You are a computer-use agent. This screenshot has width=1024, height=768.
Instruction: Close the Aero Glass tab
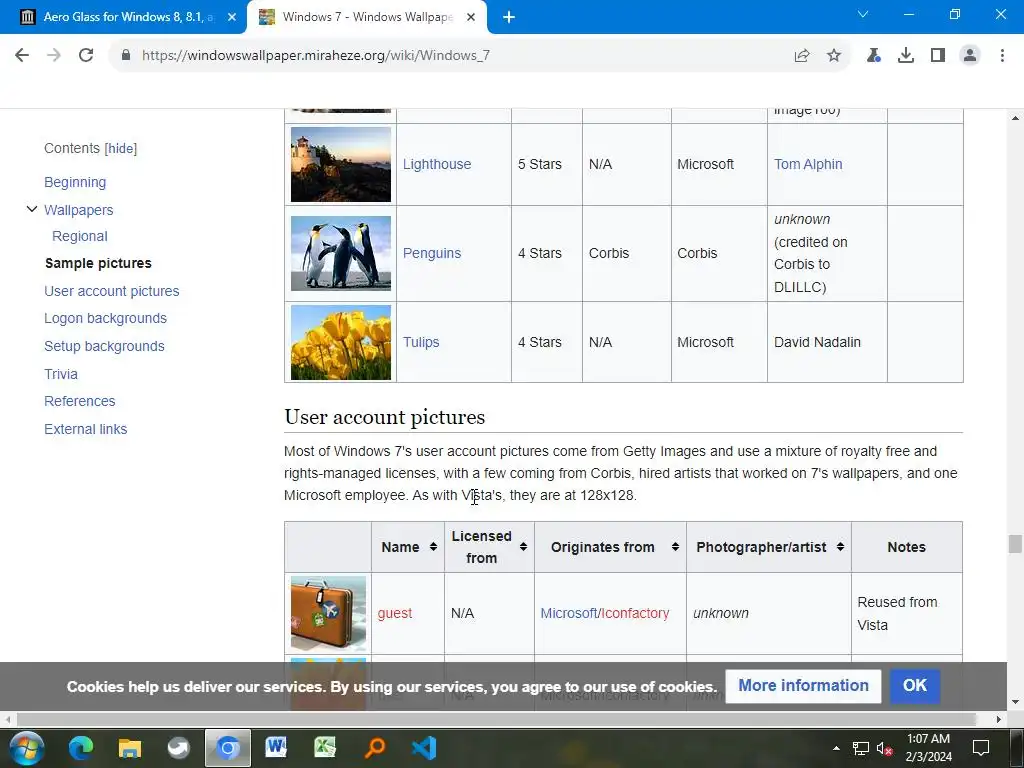pyautogui.click(x=232, y=18)
